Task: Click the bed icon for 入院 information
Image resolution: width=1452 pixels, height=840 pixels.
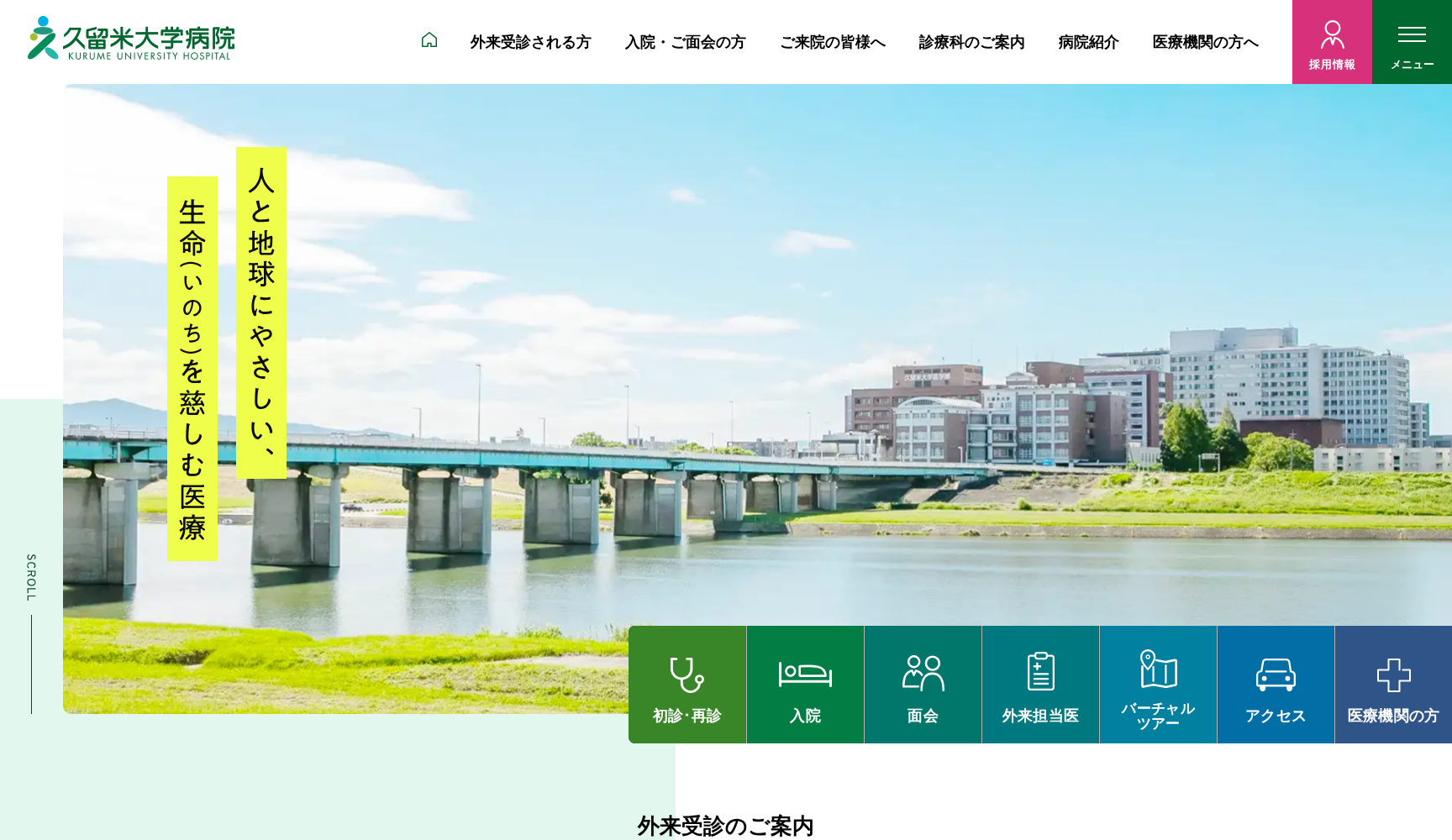Action: (805, 672)
